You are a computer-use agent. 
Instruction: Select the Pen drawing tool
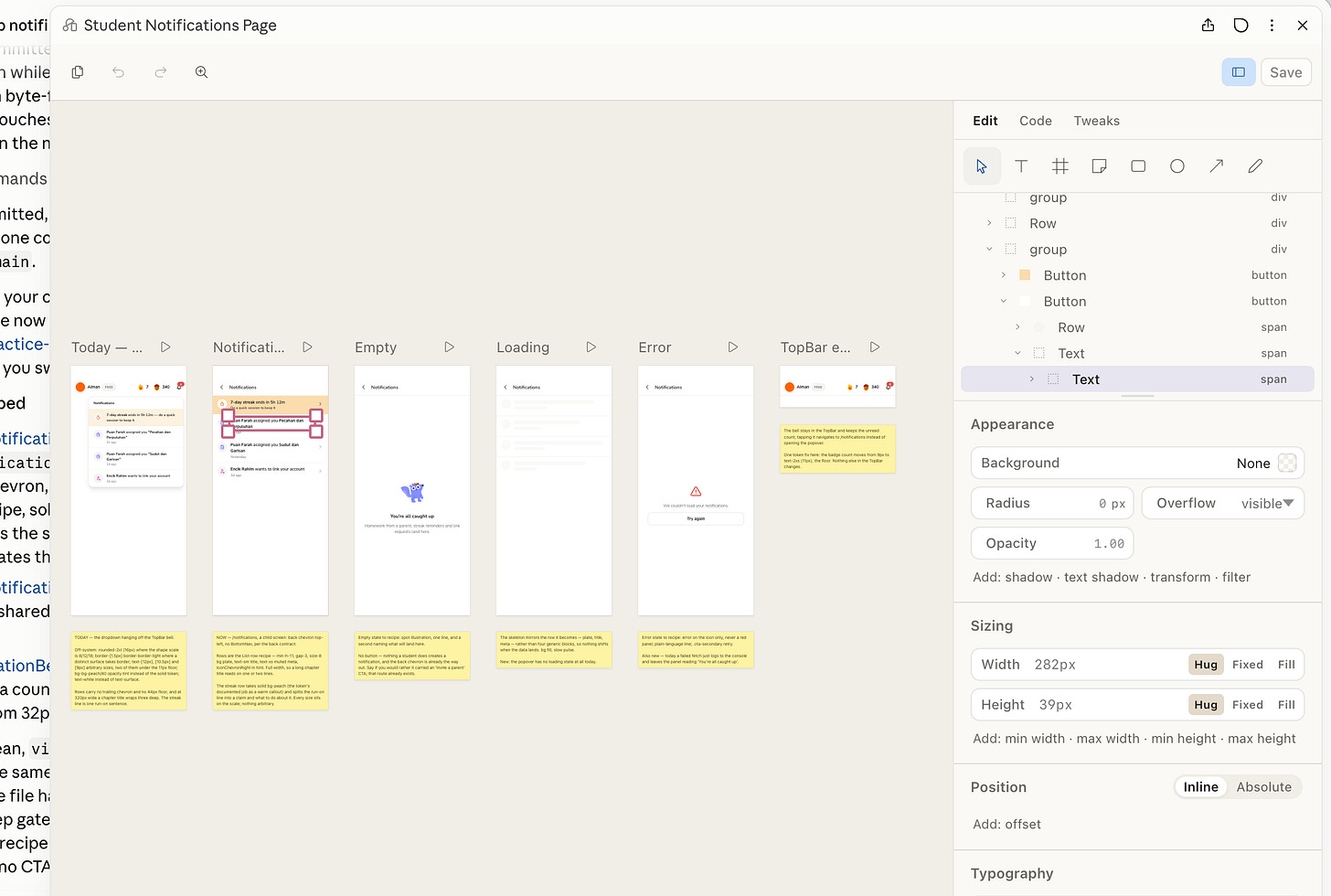tap(1255, 166)
